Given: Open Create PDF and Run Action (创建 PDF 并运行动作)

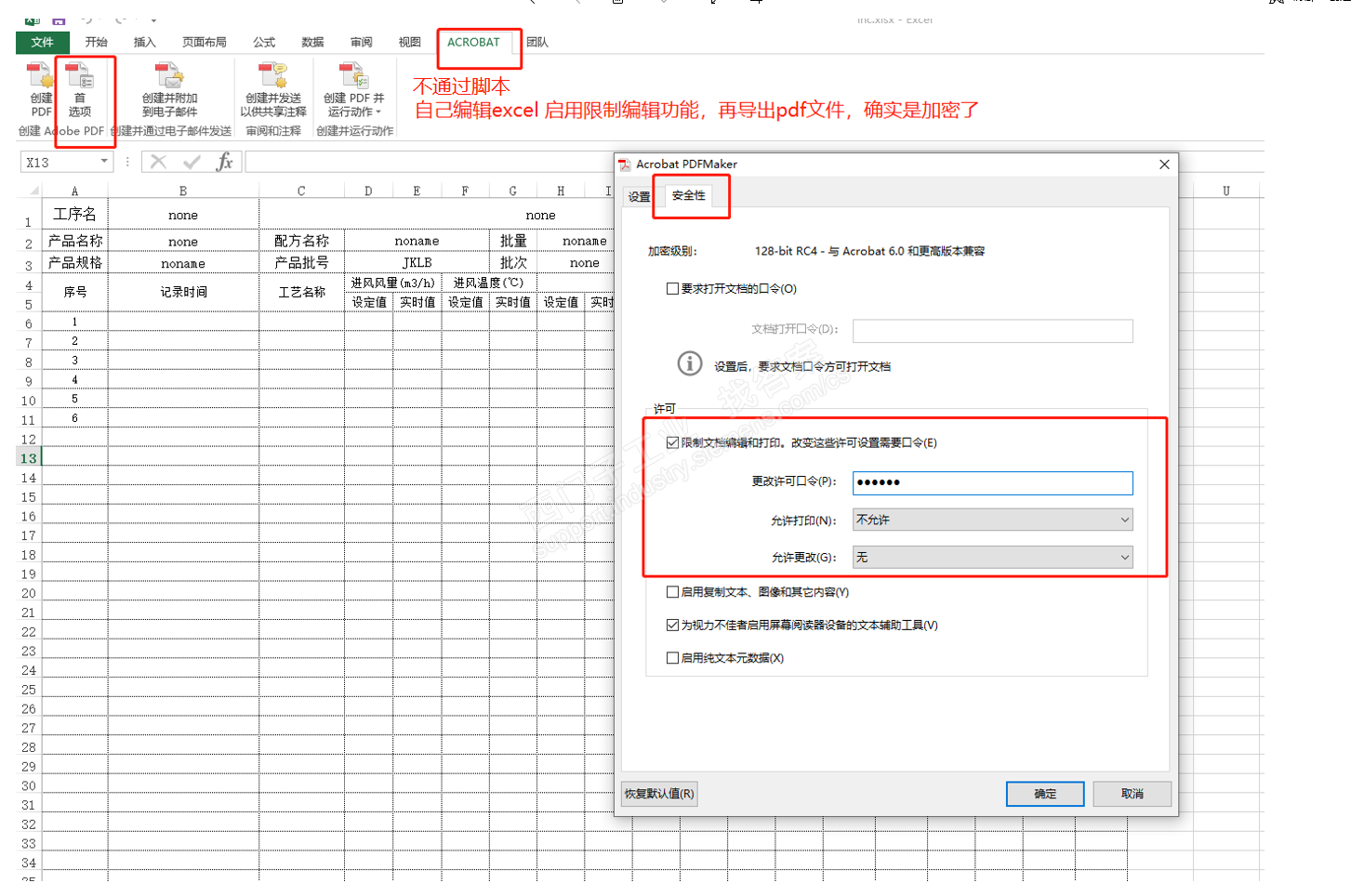Looking at the screenshot, I should tap(353, 89).
